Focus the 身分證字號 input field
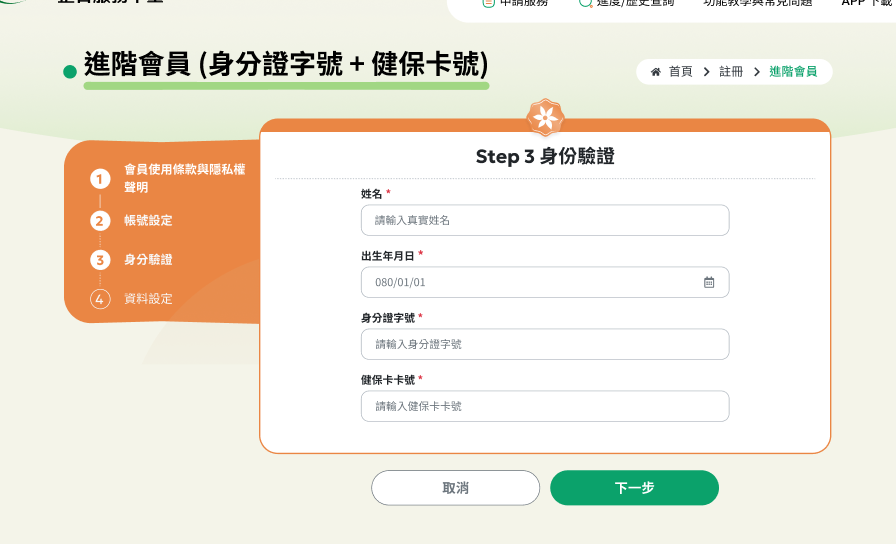This screenshot has height=544, width=896. click(545, 344)
